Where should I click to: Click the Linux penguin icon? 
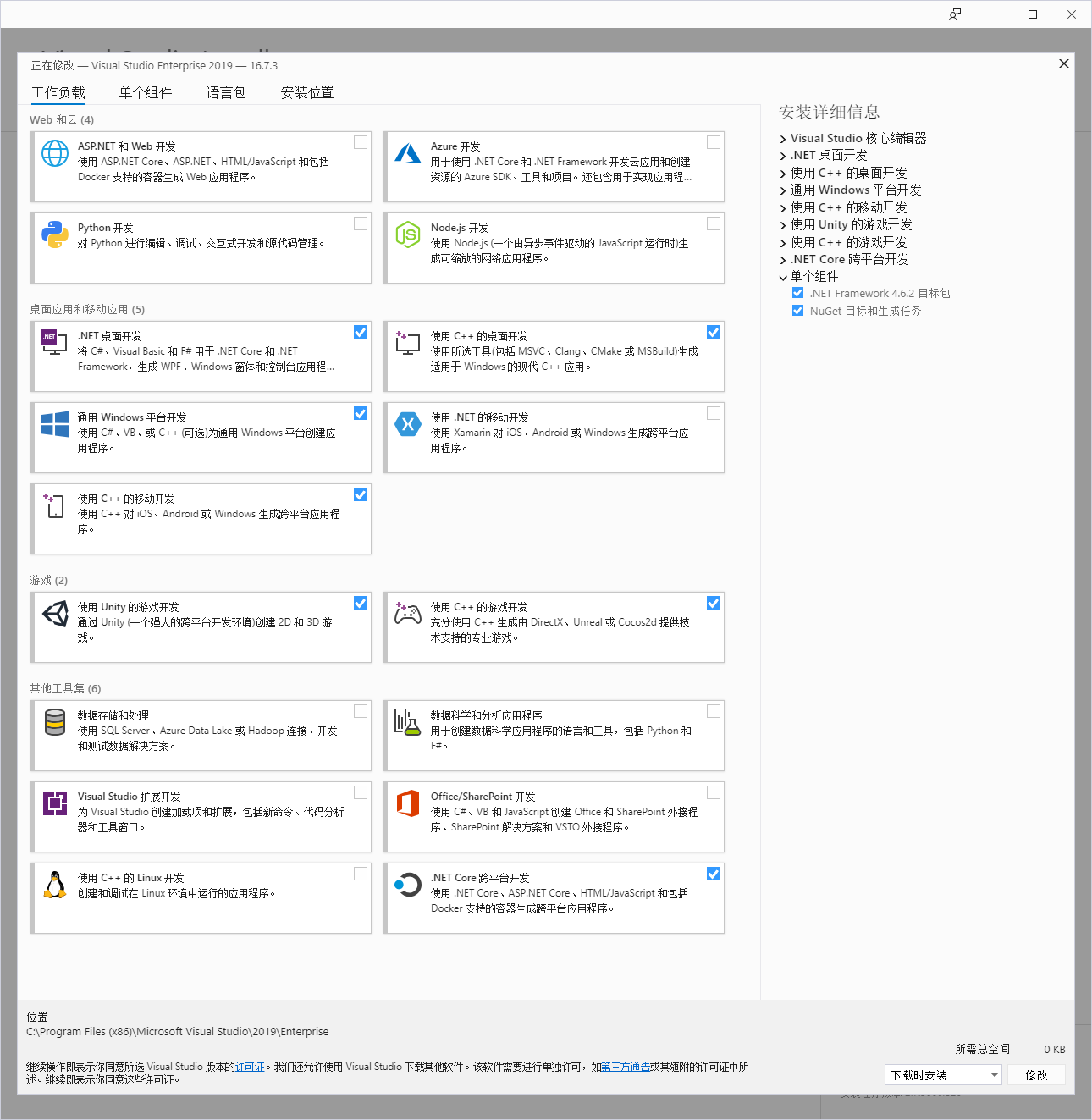[55, 885]
